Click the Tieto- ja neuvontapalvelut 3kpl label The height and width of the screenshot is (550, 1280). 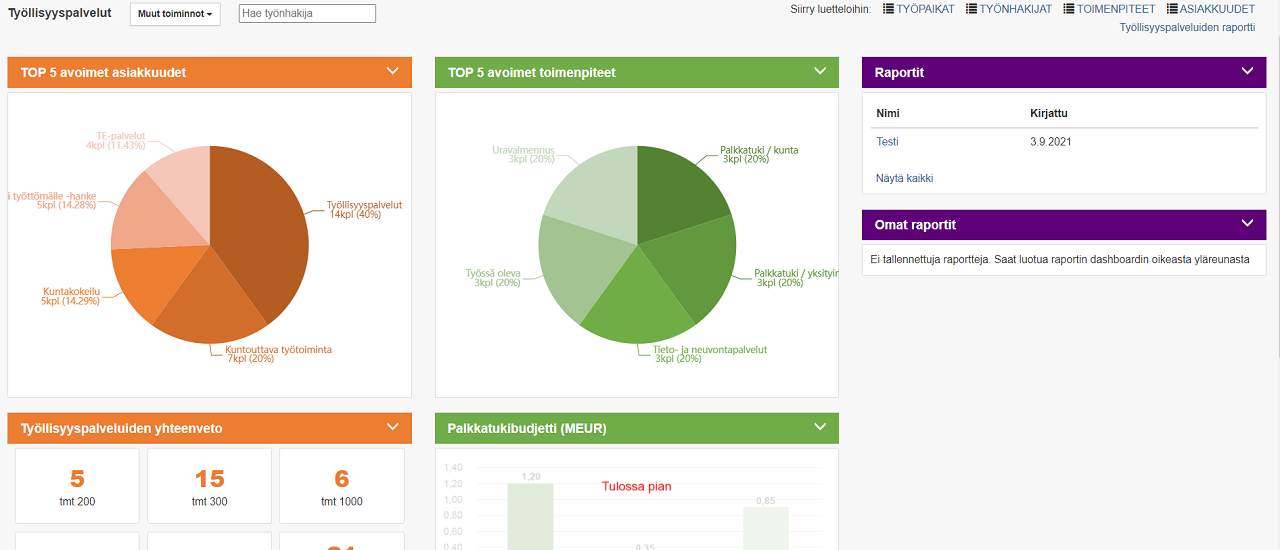click(711, 354)
